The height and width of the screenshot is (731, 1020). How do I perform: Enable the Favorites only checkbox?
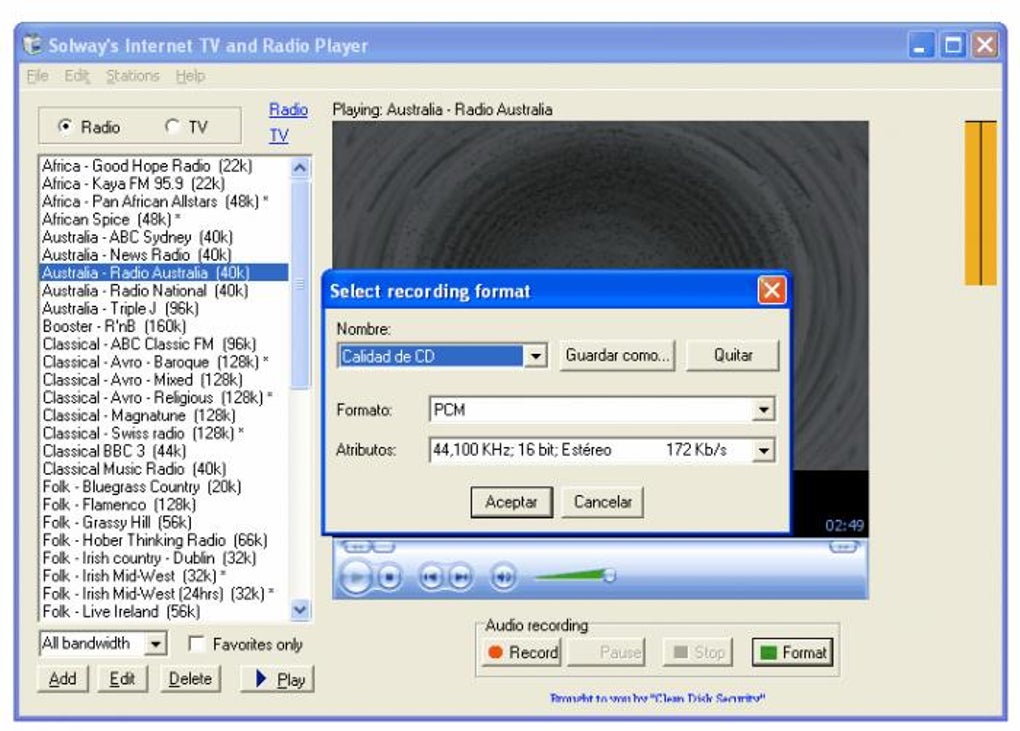(x=197, y=645)
